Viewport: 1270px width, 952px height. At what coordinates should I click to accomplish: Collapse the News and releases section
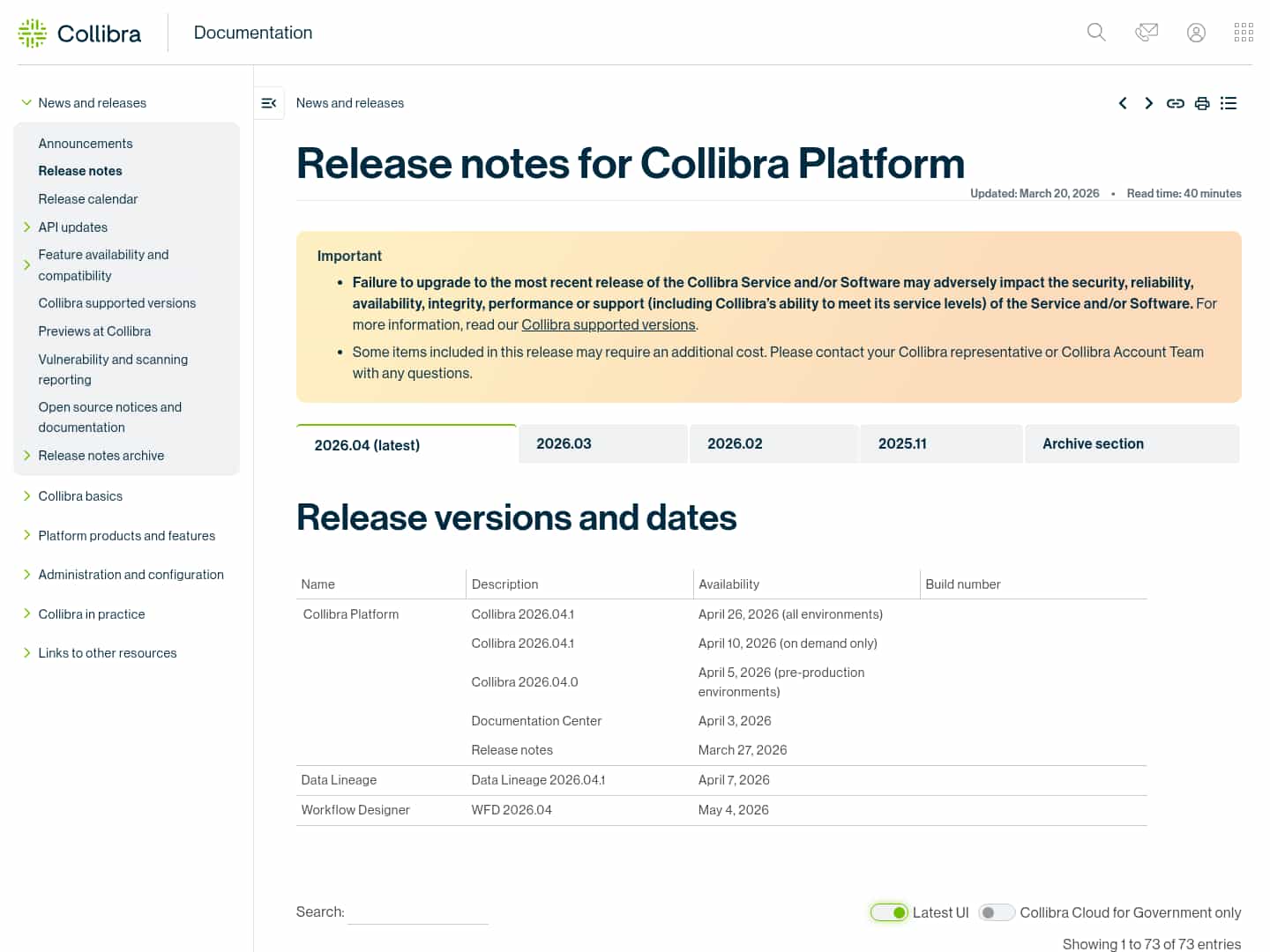[26, 103]
